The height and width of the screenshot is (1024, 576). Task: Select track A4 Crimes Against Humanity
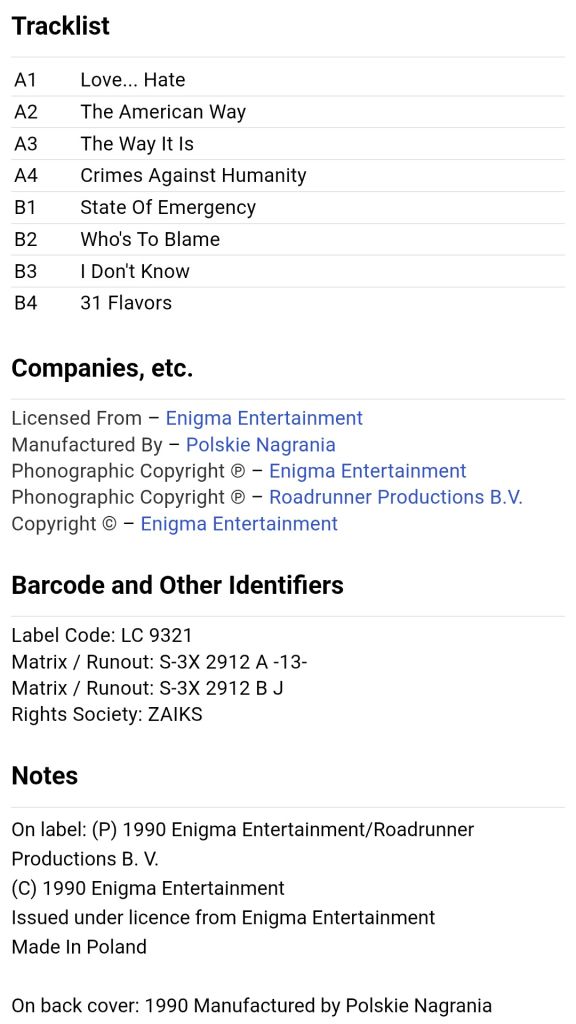[x=288, y=176]
